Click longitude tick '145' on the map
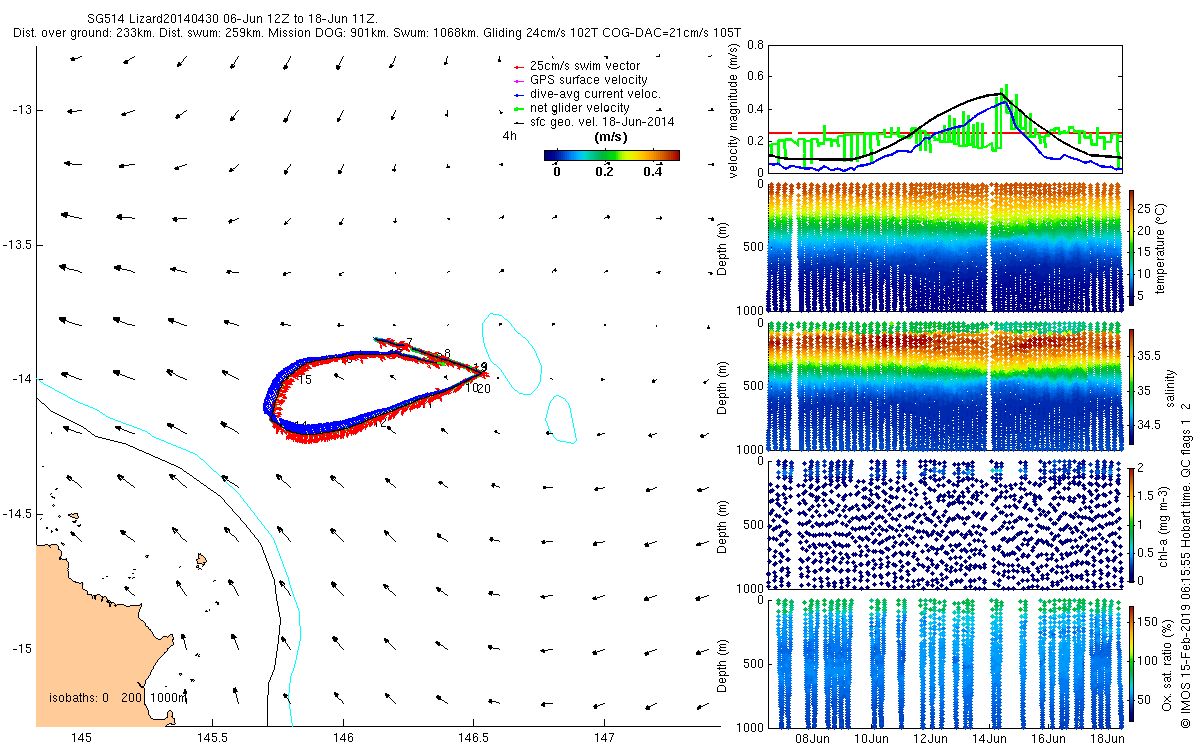This screenshot has height=750, width=1200. [x=81, y=738]
